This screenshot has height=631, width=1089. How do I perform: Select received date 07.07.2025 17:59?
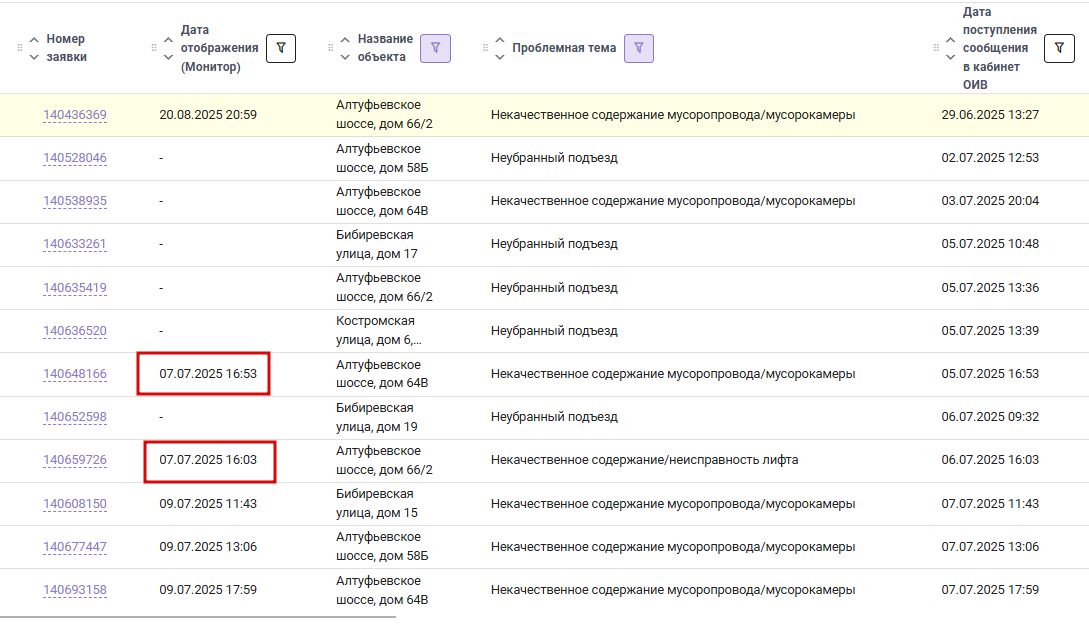(990, 589)
